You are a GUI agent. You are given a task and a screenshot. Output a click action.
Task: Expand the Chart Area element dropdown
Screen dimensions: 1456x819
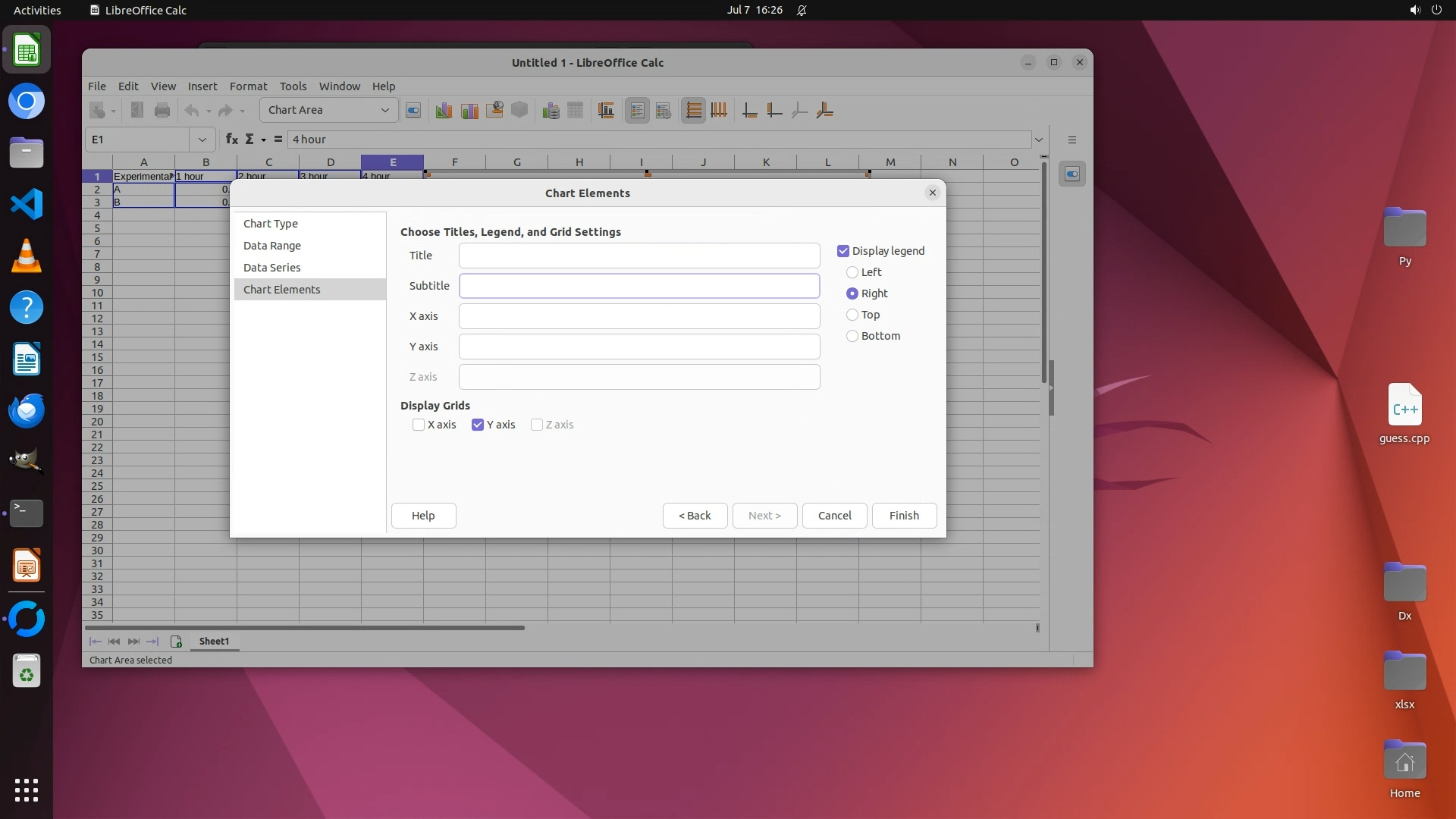tap(384, 111)
